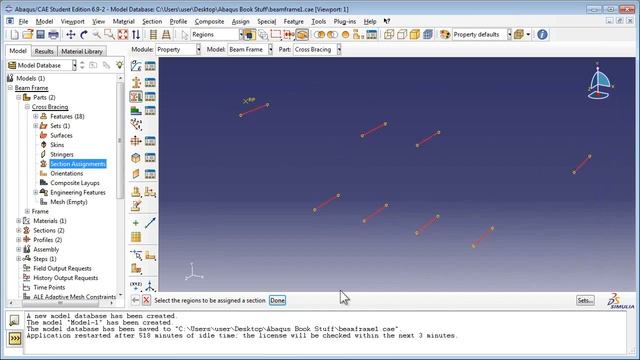Open the Module Property dropdown
Image resolution: width=640 pixels, height=360 pixels.
coord(198,49)
